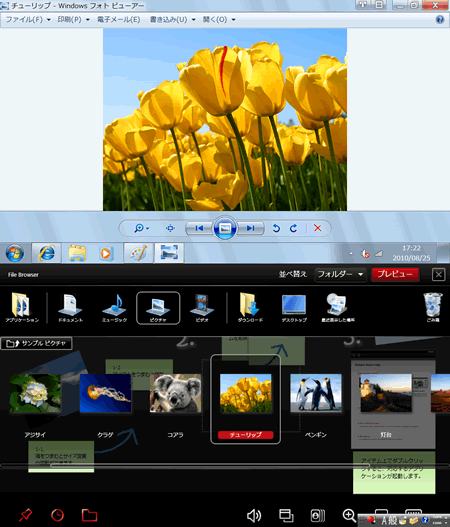Go up from サンプル ピクチャ folder
Viewport: 450px width, 527px height.
[36, 343]
